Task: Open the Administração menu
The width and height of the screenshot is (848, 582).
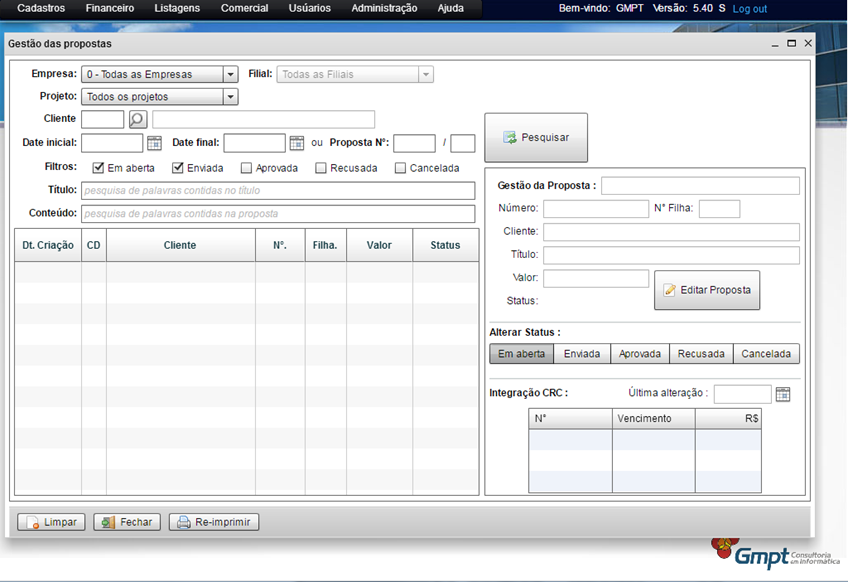Action: click(384, 8)
